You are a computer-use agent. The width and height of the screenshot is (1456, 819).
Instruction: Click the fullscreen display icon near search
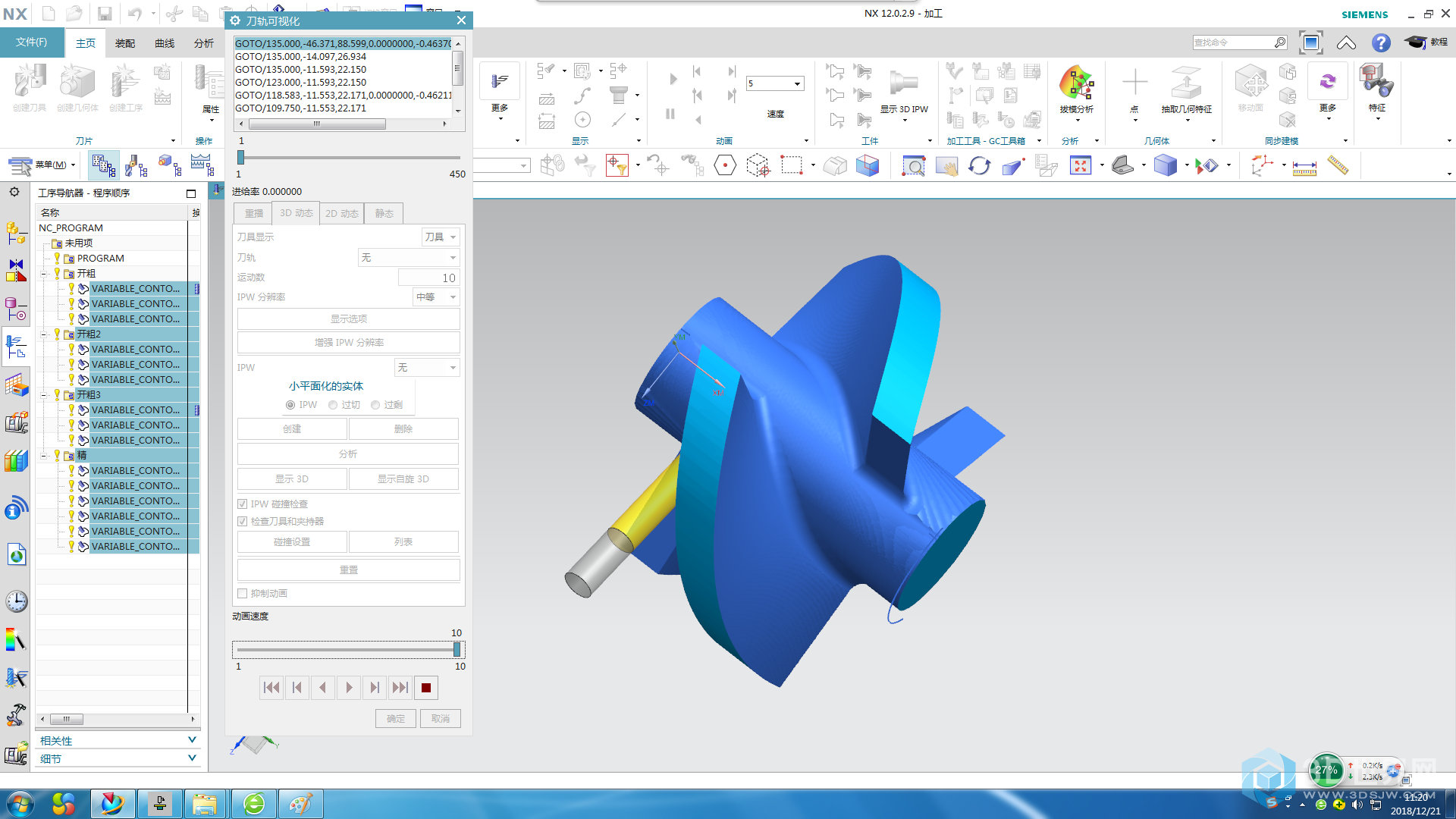[1311, 42]
